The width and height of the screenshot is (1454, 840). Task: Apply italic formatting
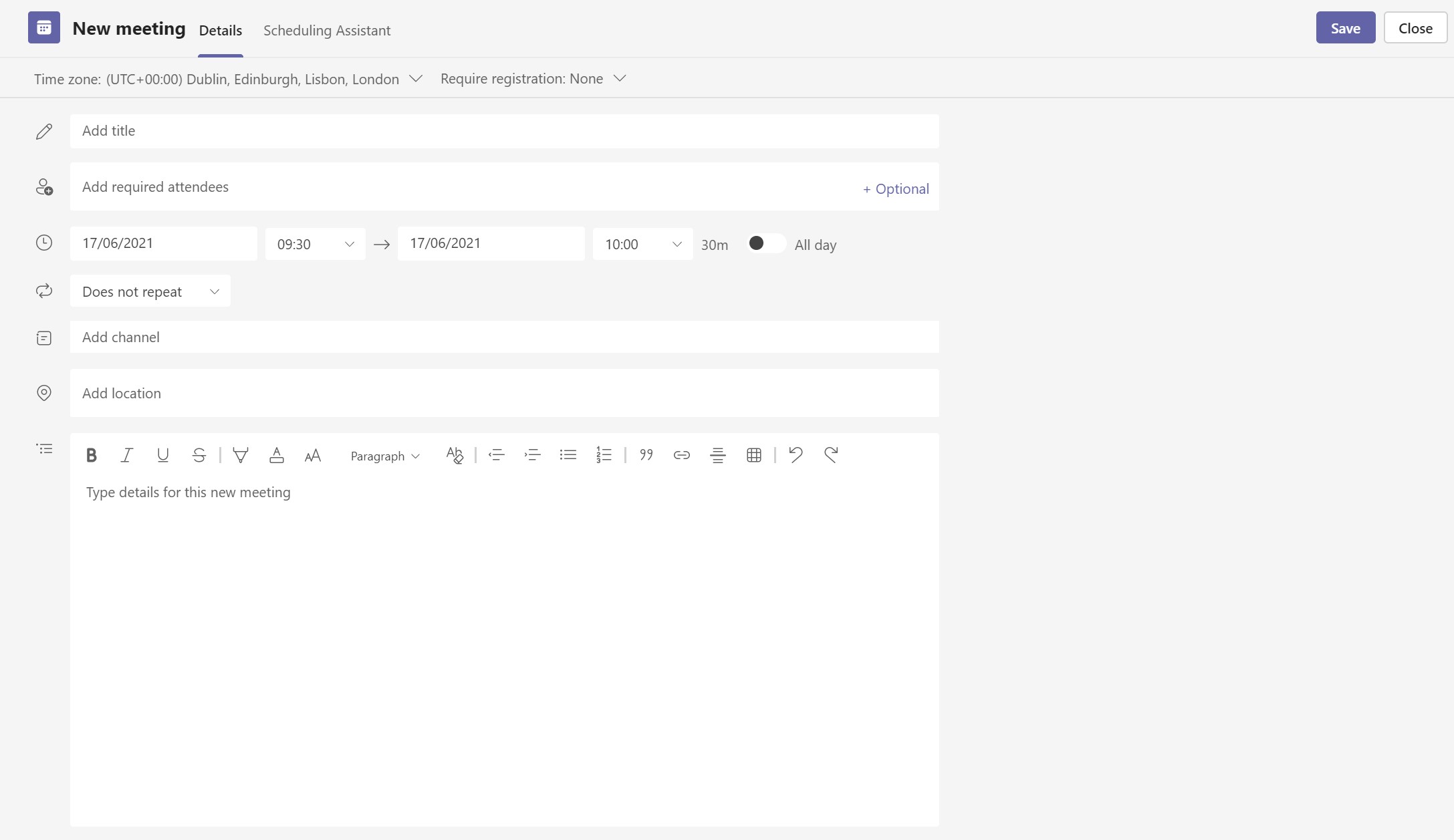[126, 456]
